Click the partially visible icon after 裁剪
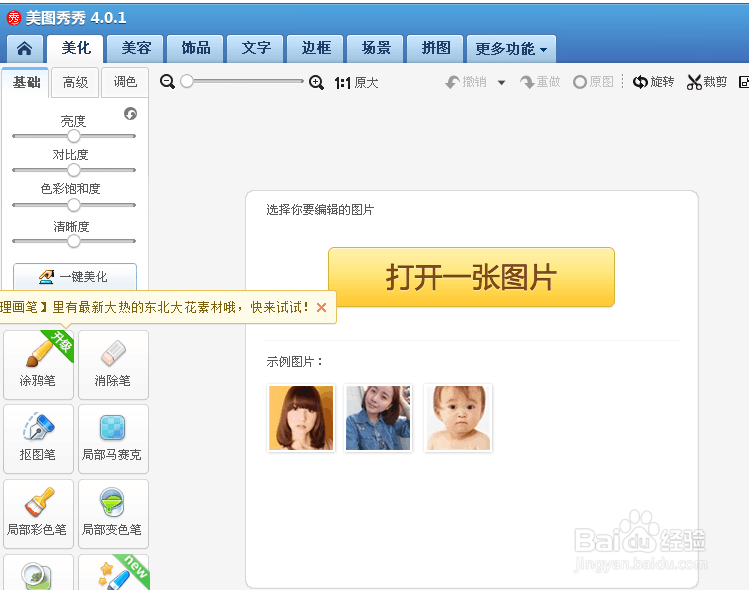Screen dimensions: 749x590 tap(744, 82)
